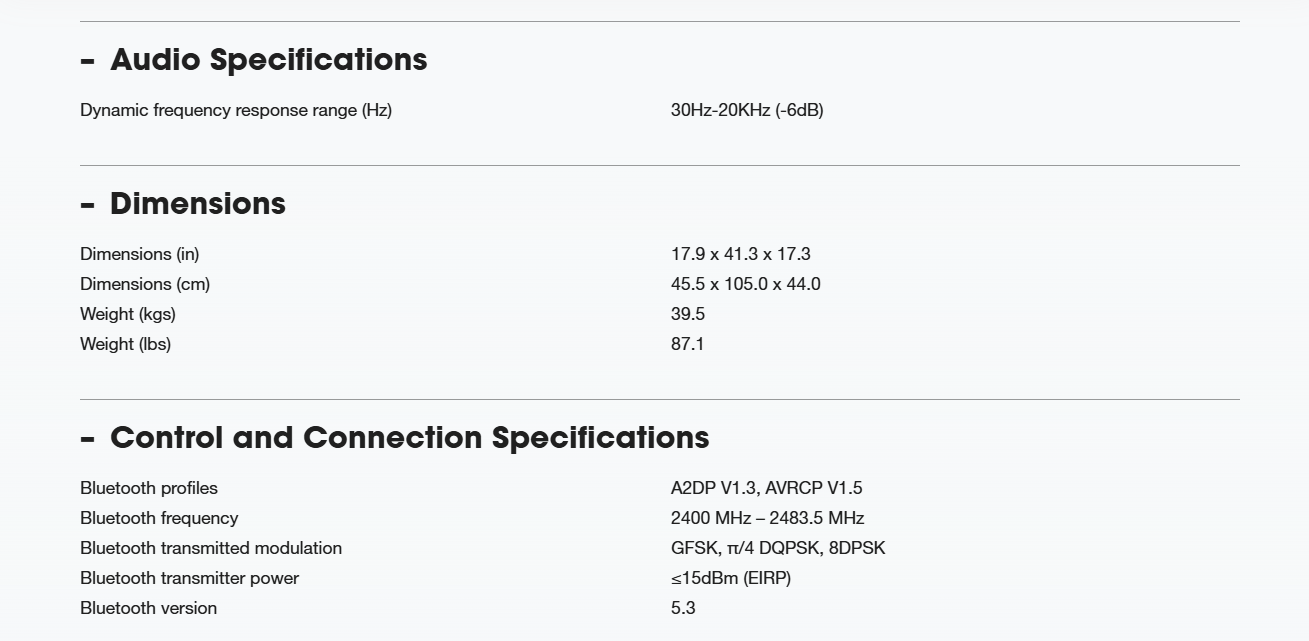Click the Dimensions section heading text
The image size is (1309, 641).
197,204
